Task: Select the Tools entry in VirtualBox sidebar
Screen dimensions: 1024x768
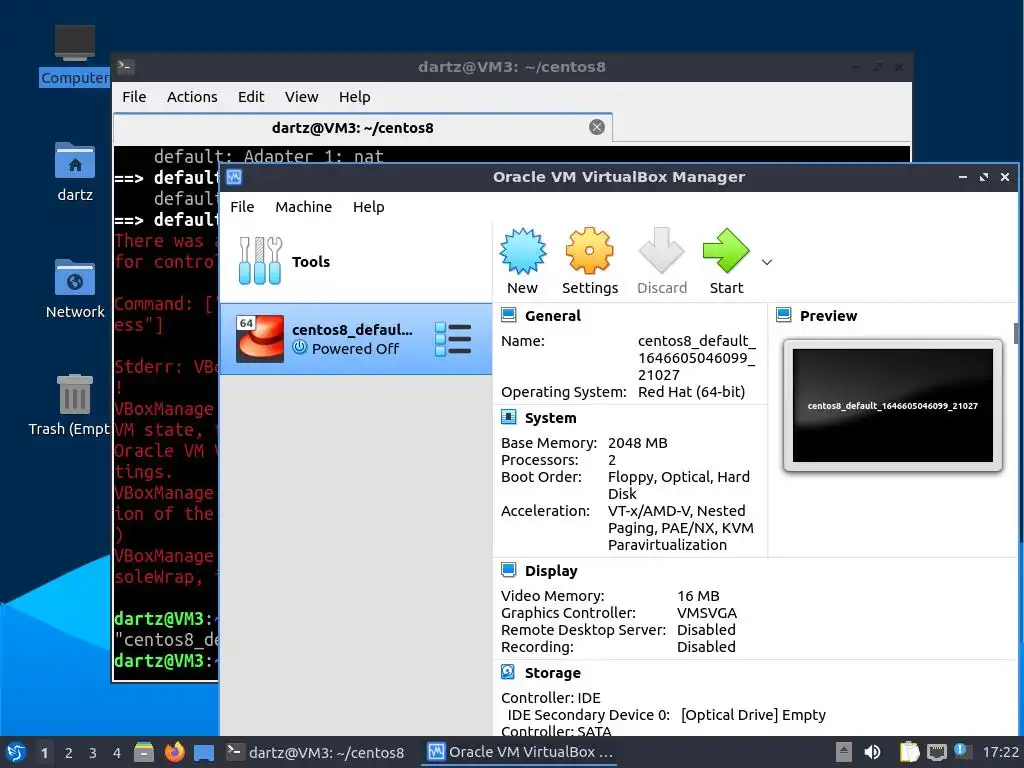Action: click(356, 261)
